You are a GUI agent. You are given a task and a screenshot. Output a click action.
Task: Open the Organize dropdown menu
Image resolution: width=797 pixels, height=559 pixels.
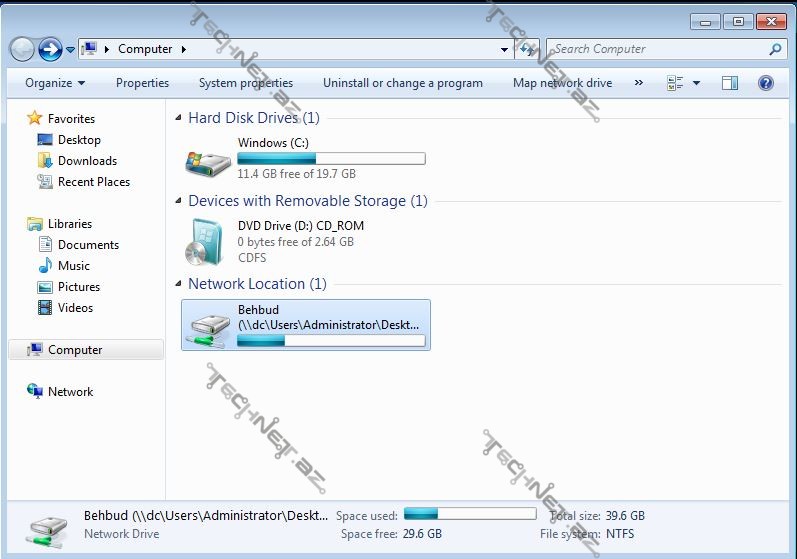[x=55, y=83]
